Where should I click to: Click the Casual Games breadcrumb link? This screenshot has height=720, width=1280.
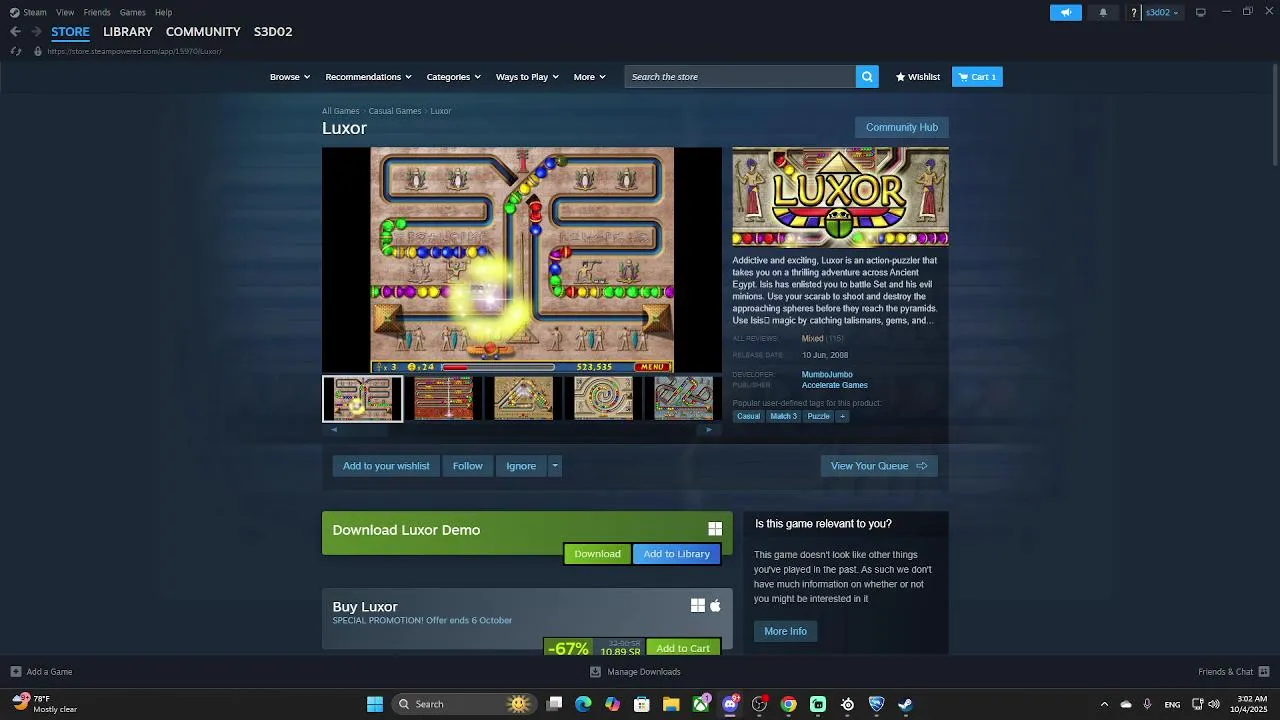tap(395, 111)
